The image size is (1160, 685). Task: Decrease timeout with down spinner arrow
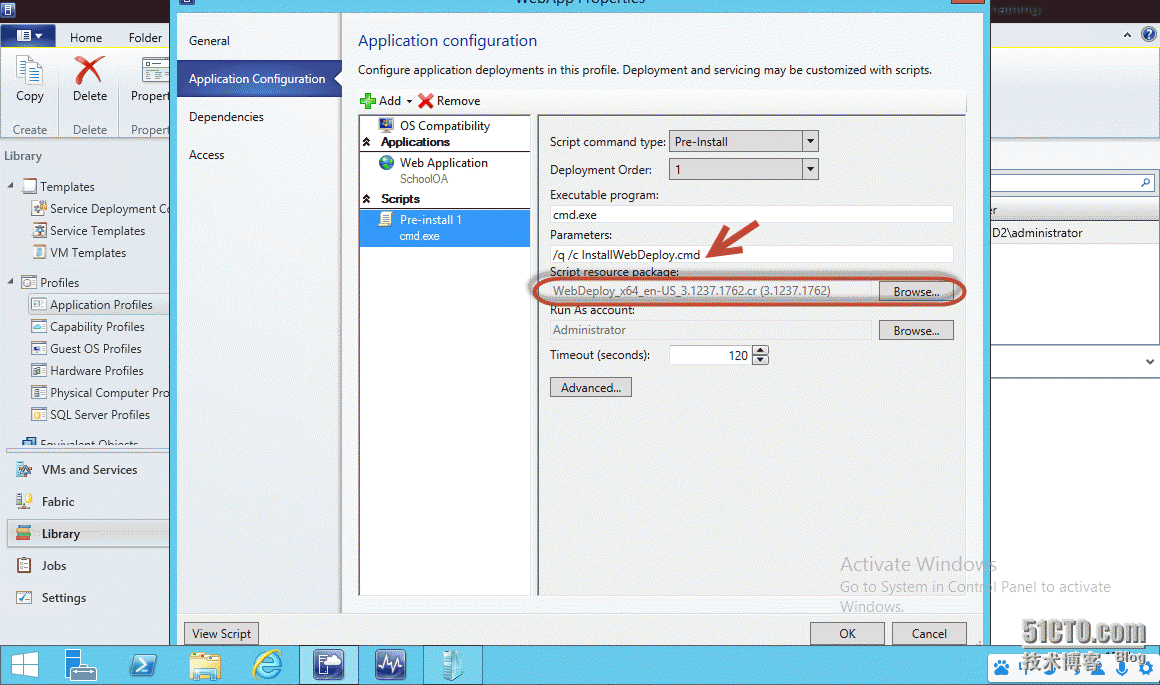click(761, 360)
